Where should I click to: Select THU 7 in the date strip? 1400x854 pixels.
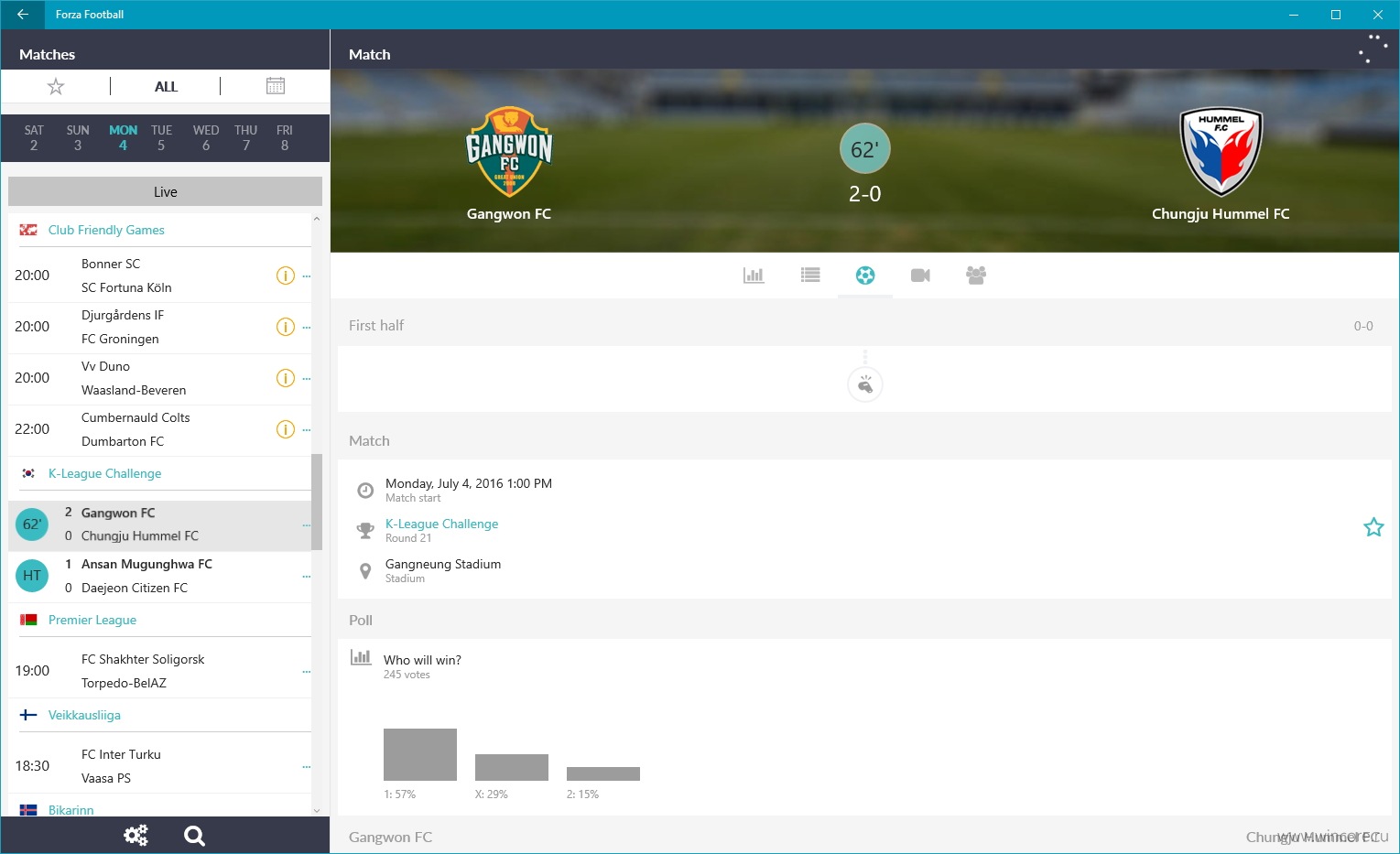pyautogui.click(x=245, y=138)
